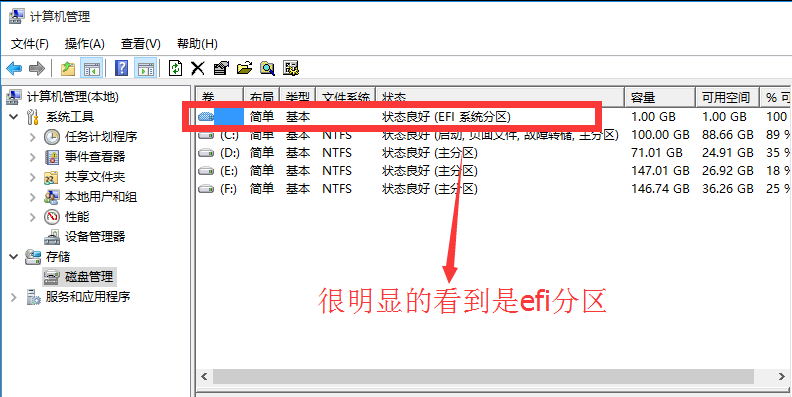This screenshot has width=792, height=397.
Task: Expand the 性能 node
Action: click(x=33, y=217)
